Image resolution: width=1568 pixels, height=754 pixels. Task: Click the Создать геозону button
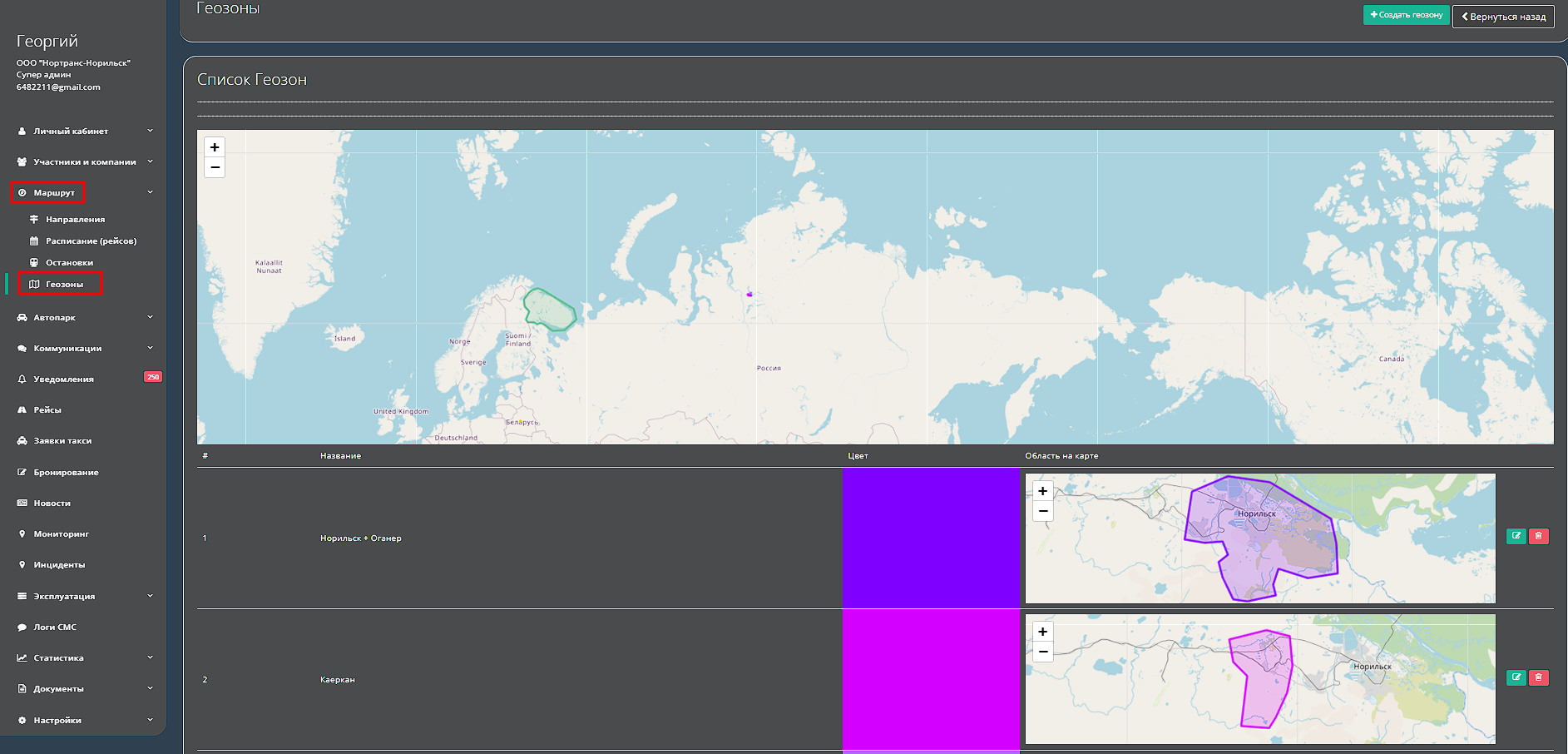click(1406, 15)
